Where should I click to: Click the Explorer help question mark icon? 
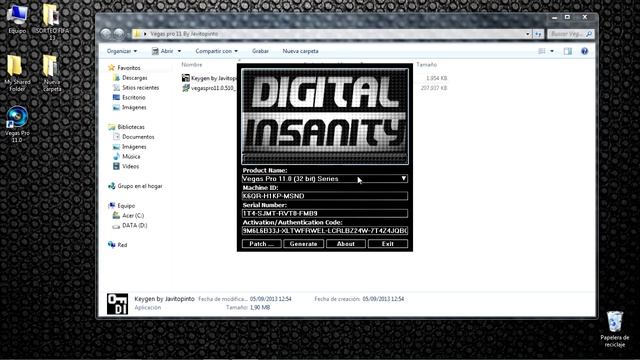584,51
